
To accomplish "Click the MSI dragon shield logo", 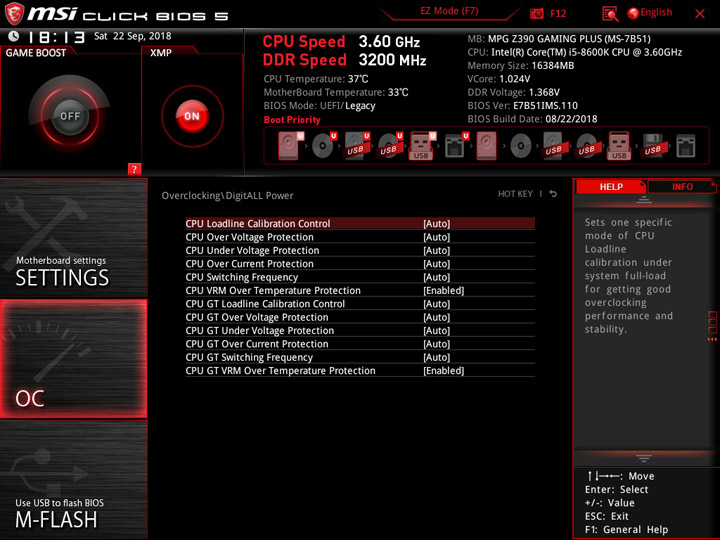I will click(14, 13).
